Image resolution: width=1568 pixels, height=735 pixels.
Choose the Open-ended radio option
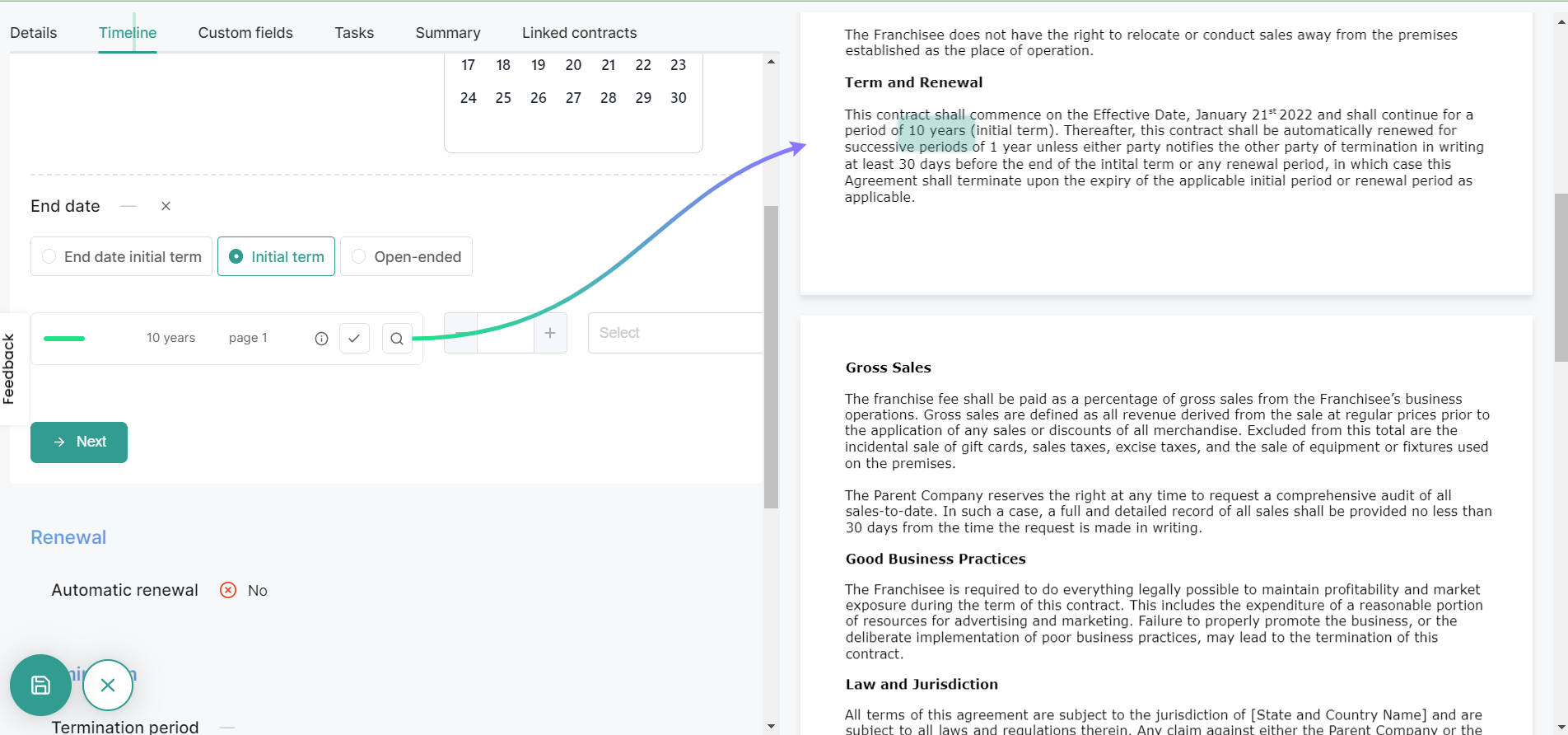[x=406, y=256]
